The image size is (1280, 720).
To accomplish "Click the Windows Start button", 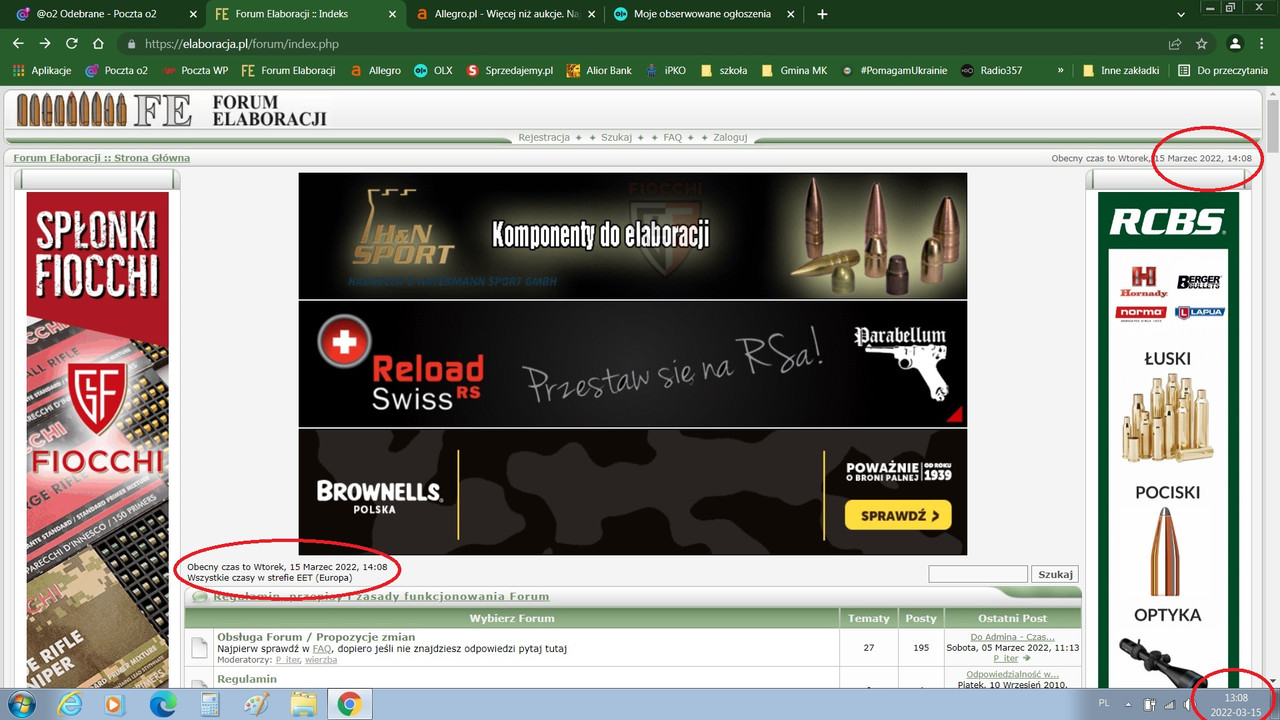I will pyautogui.click(x=21, y=704).
